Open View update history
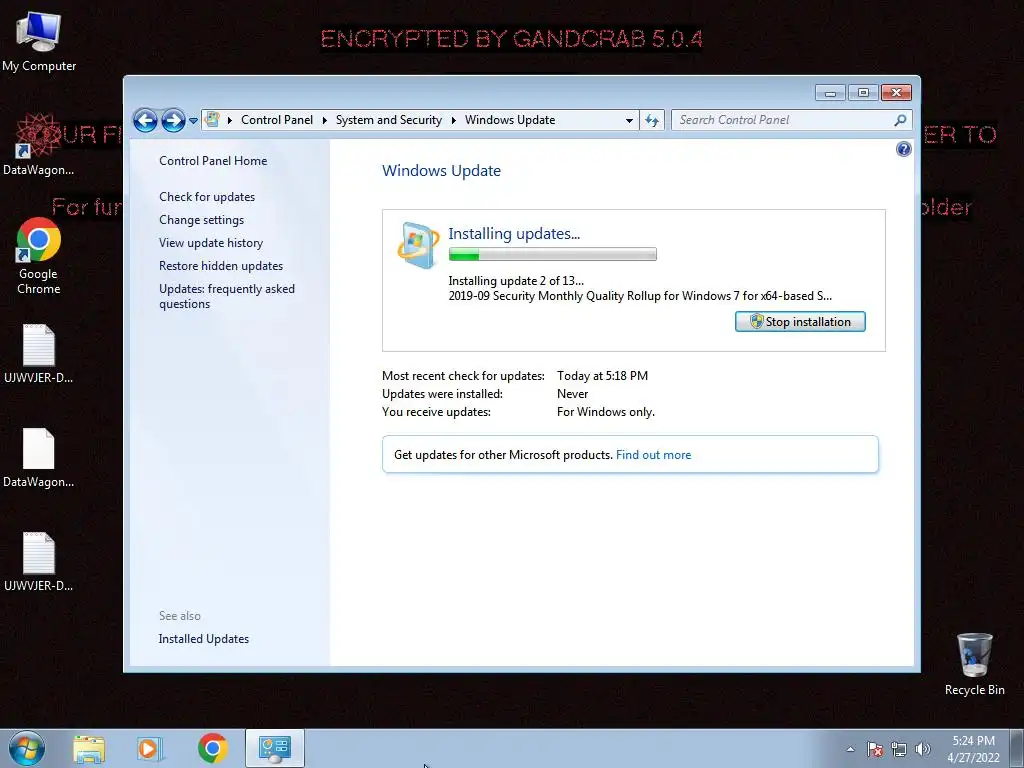1024x768 pixels. click(x=211, y=243)
